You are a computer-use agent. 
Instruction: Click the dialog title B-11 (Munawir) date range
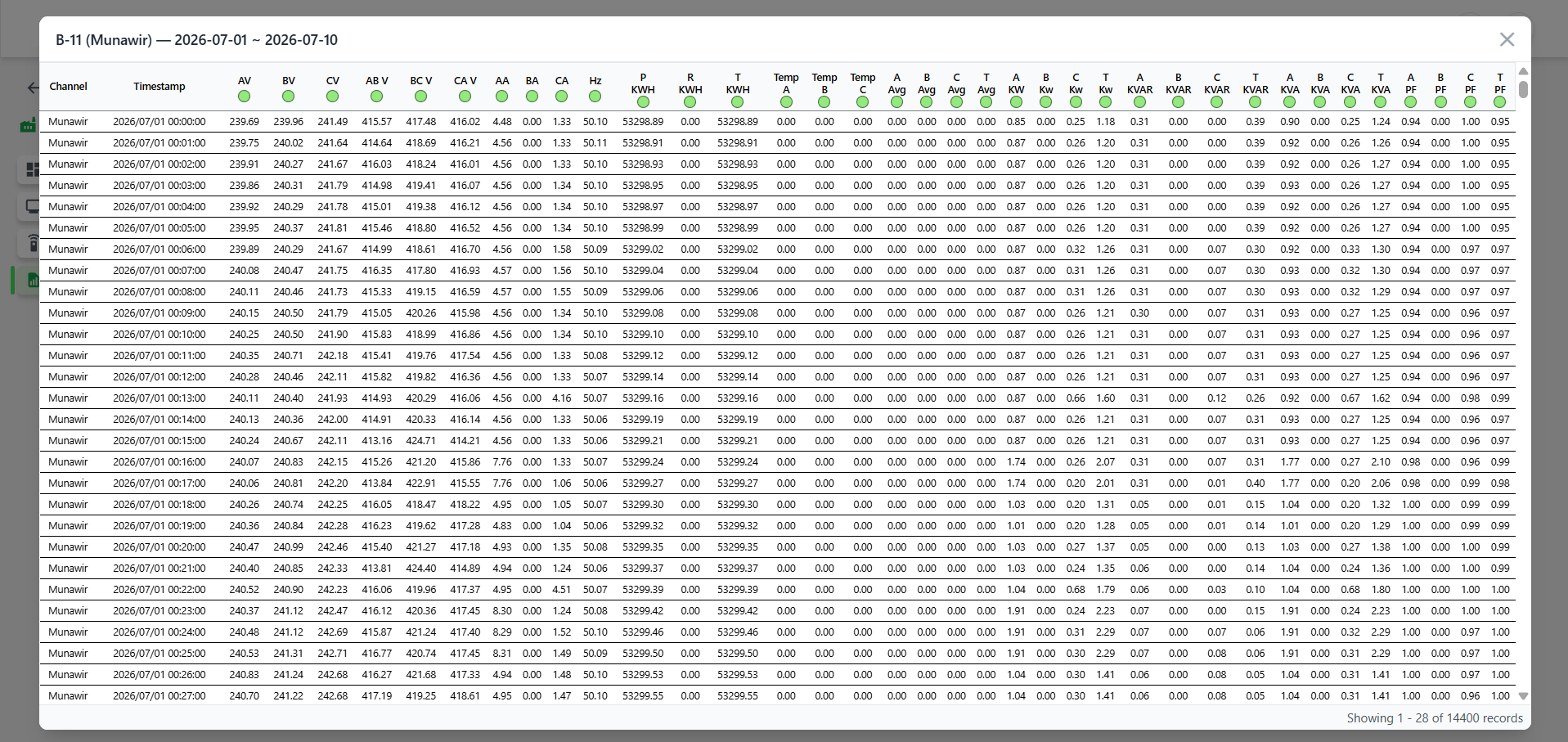[196, 40]
